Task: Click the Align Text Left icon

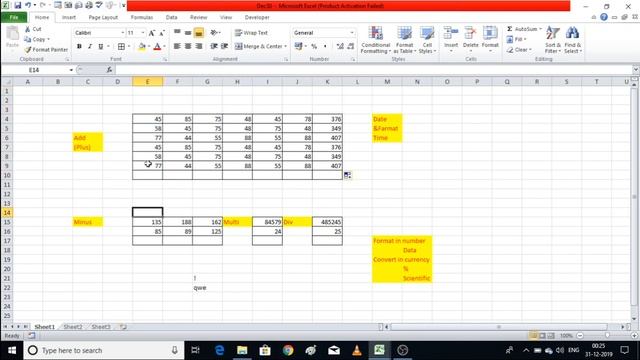Action: [177, 47]
